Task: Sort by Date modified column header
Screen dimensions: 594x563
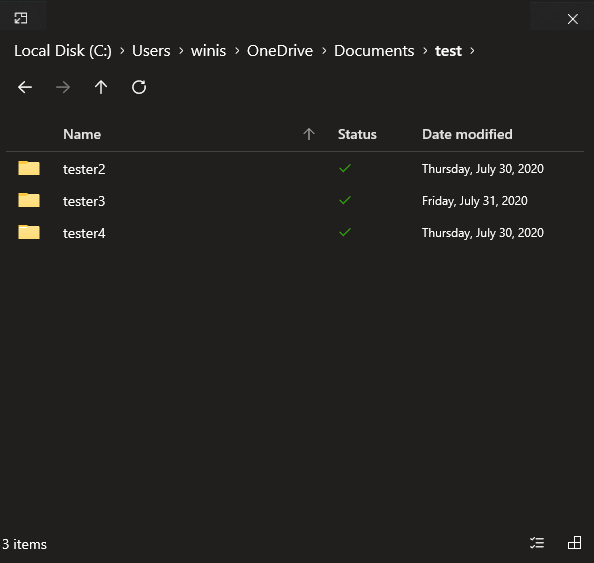Action: [467, 134]
